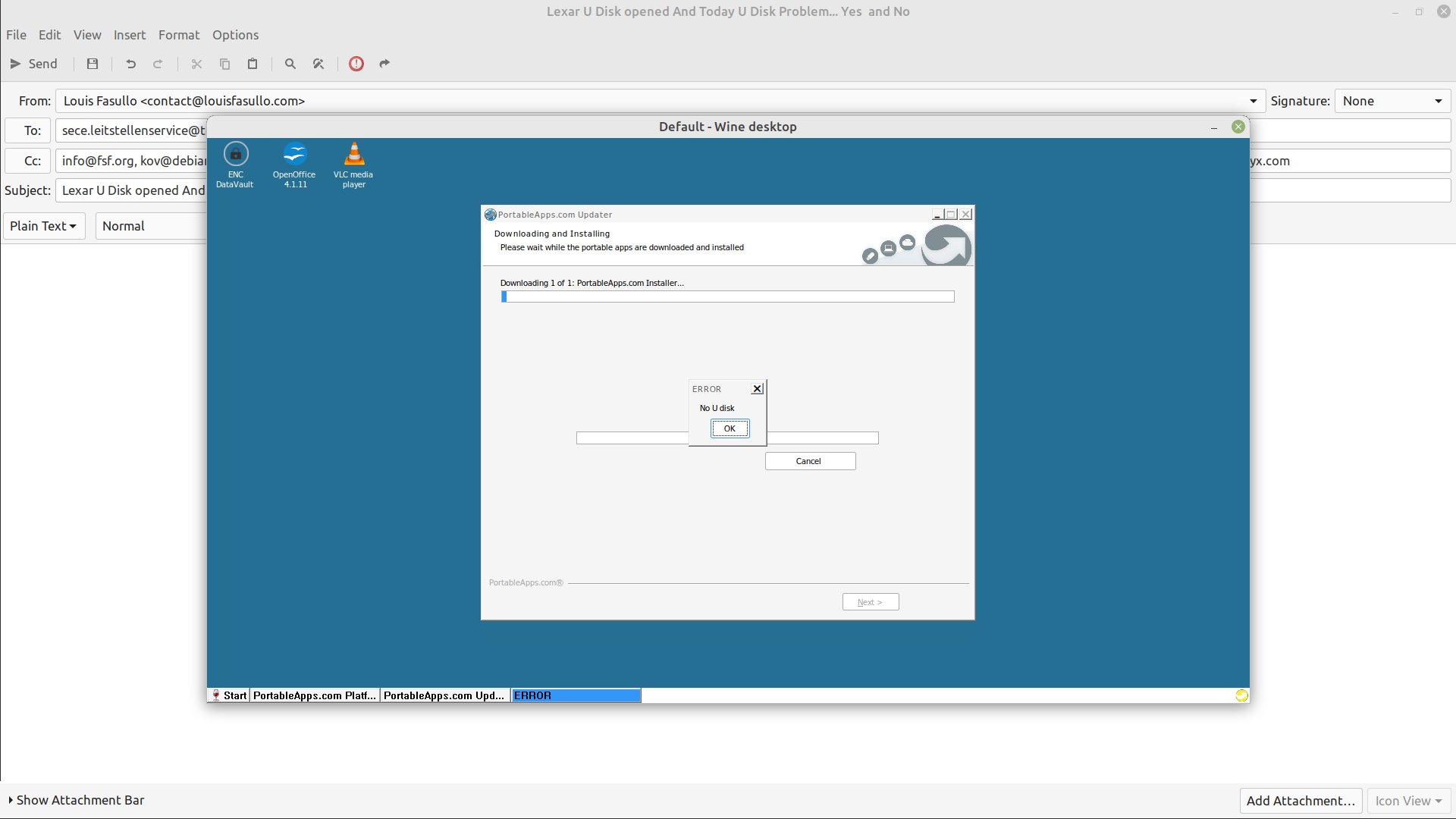Click the 'No U disk' error message
Screen dimensions: 1456x819
pos(717,408)
